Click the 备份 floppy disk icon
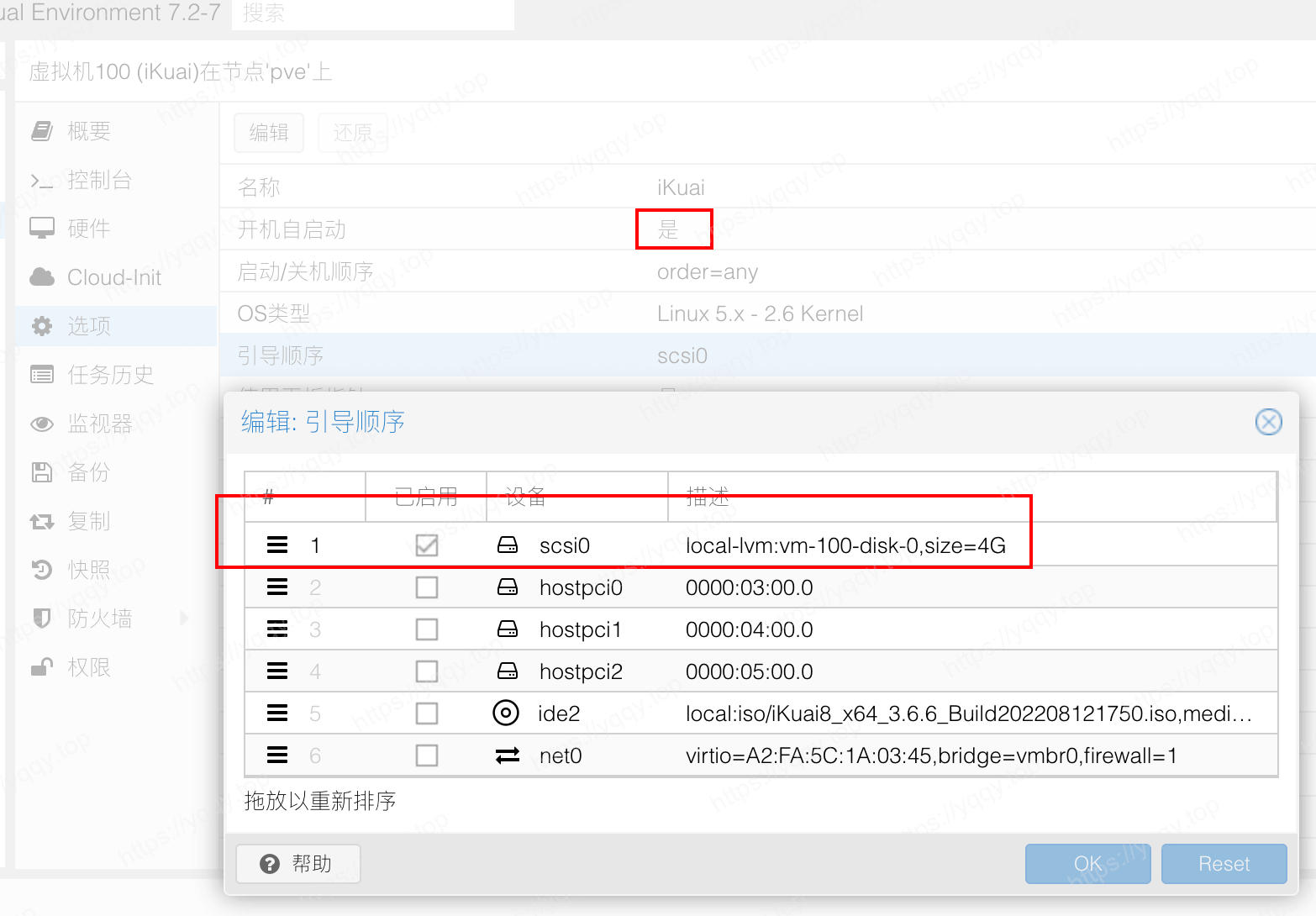This screenshot has height=916, width=1316. [x=42, y=472]
